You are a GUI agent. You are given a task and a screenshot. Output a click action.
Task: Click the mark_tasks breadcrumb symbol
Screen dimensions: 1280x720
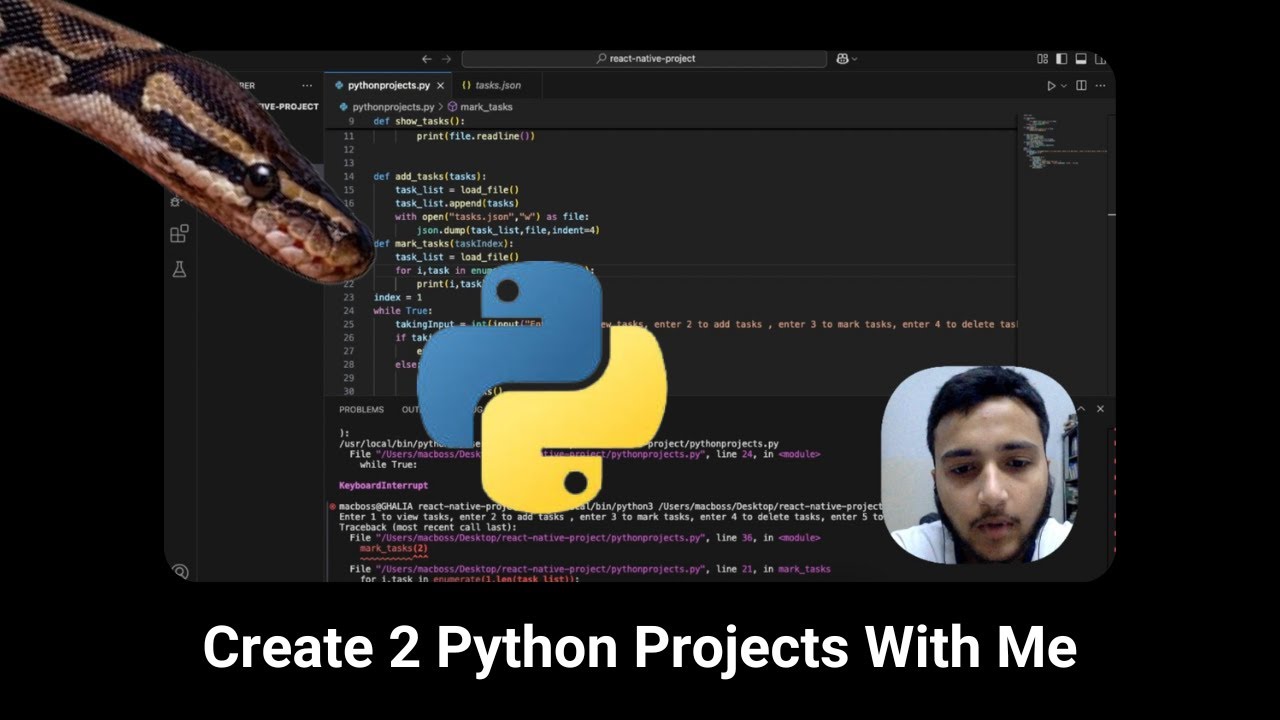click(480, 106)
